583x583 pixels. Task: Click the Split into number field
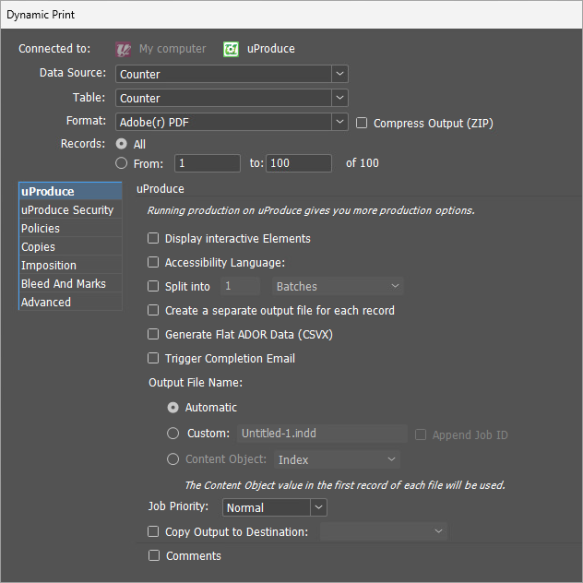240,286
